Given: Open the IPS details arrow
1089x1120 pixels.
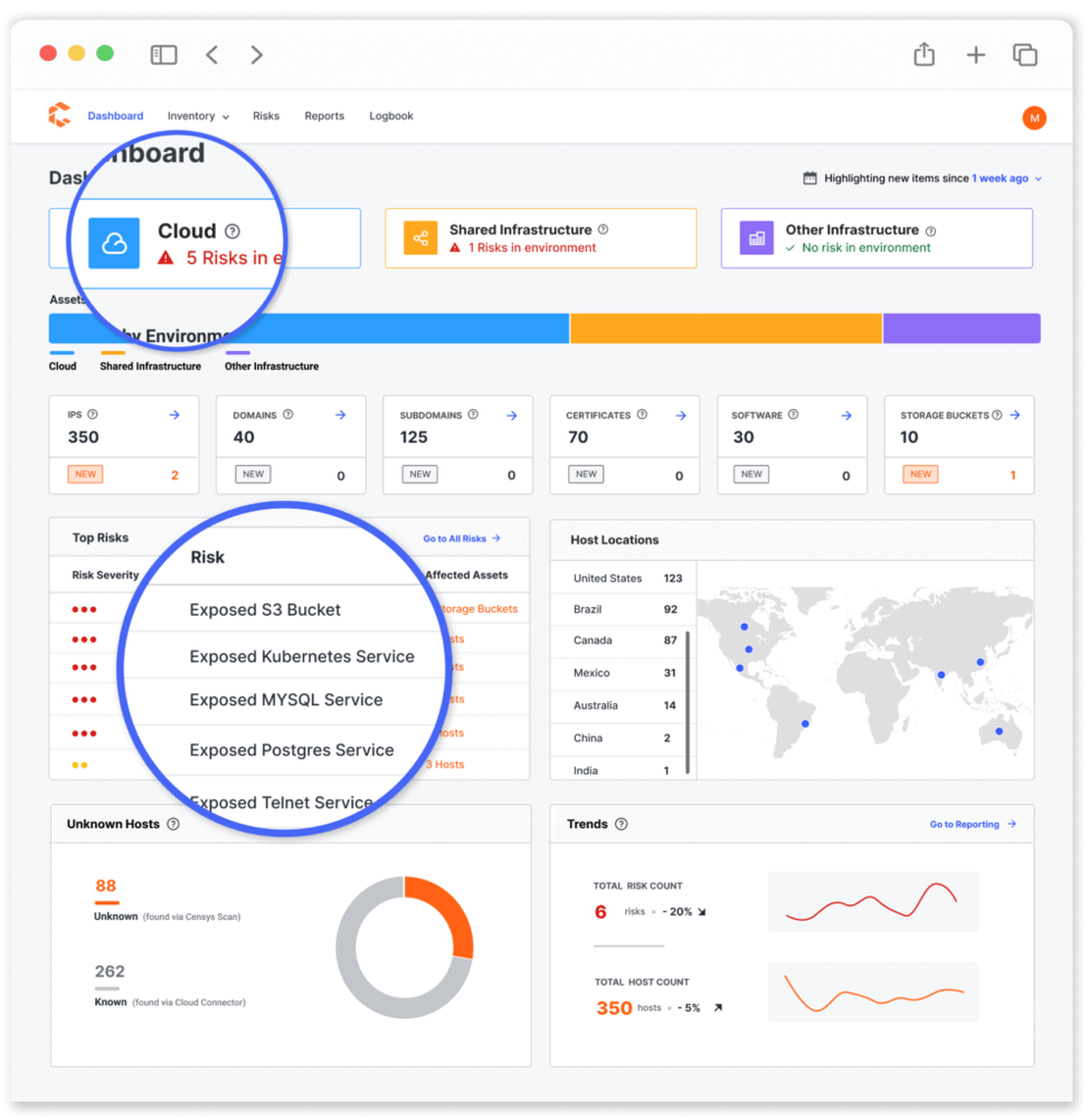Looking at the screenshot, I should pyautogui.click(x=175, y=415).
